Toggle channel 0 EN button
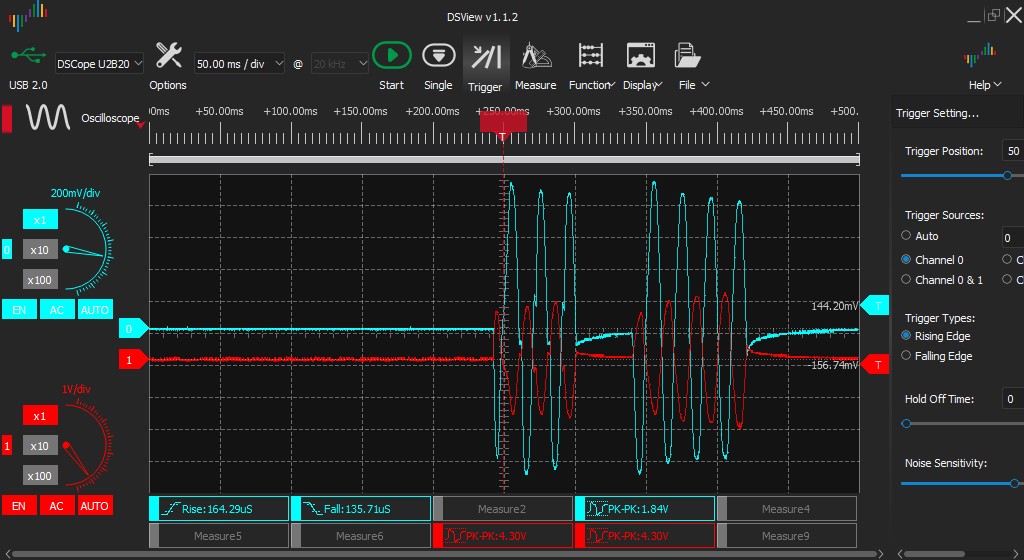Viewport: 1024px width, 560px height. click(x=18, y=310)
